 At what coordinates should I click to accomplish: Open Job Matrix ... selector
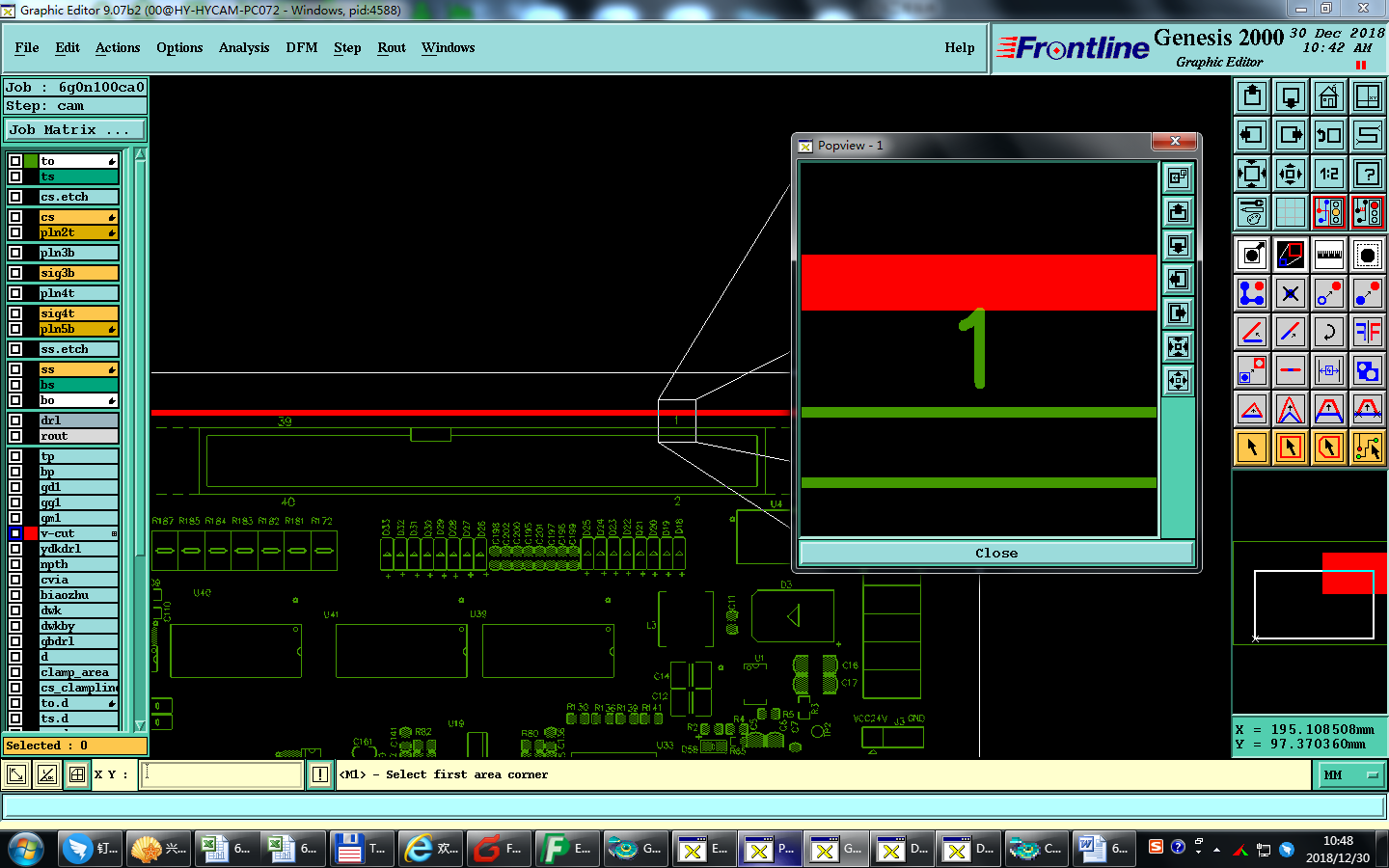pos(75,129)
